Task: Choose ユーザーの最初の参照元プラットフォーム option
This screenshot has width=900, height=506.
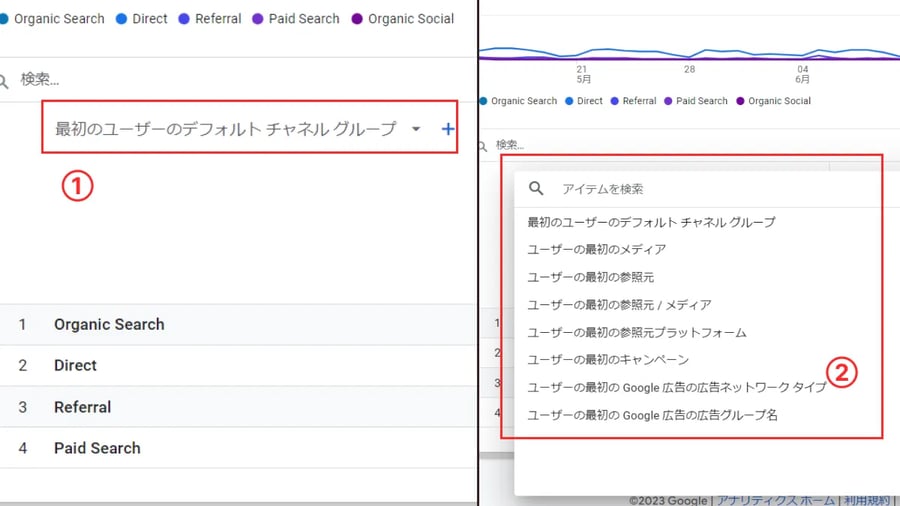Action: (637, 332)
